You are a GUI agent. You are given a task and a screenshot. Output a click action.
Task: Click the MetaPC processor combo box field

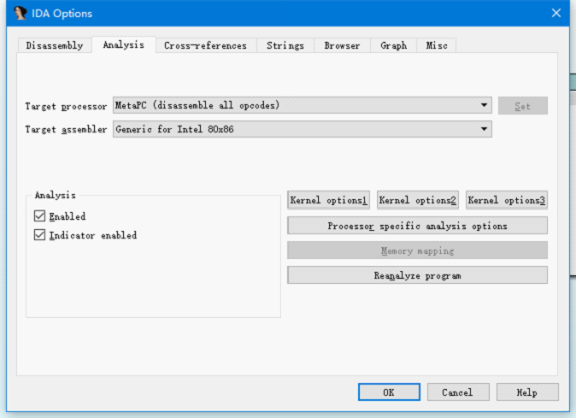tap(302, 105)
